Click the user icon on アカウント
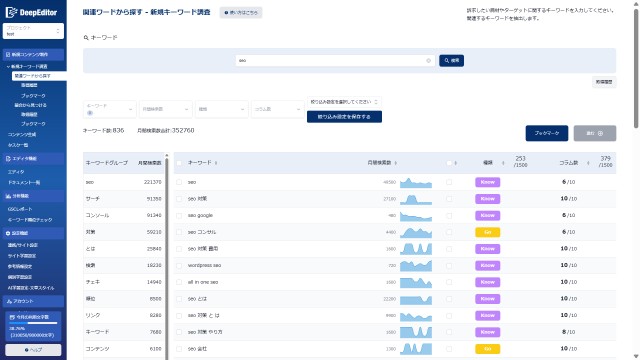Screen dimensions: 640x360 [9, 301]
